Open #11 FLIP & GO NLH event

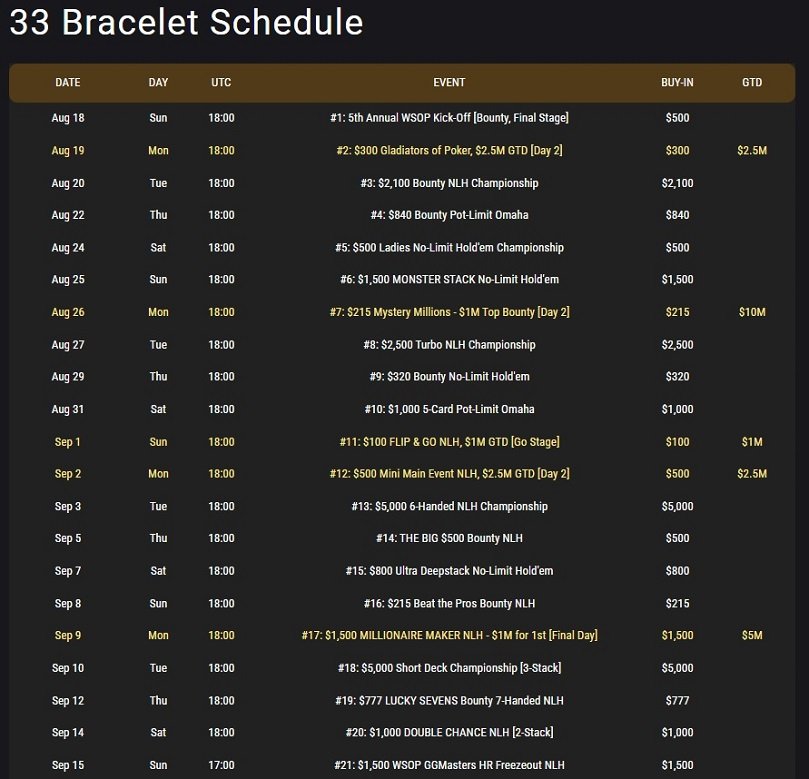point(449,442)
